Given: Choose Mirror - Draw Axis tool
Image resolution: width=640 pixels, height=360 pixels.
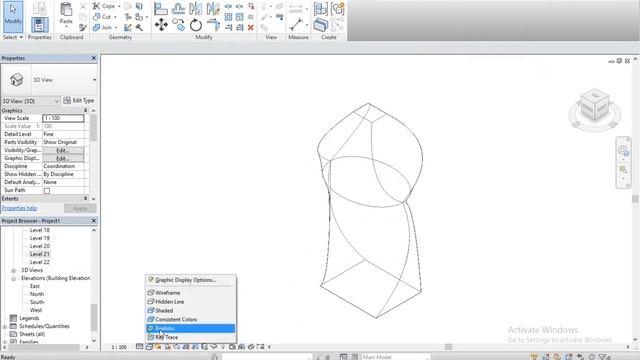Looking at the screenshot, I should (x=213, y=9).
